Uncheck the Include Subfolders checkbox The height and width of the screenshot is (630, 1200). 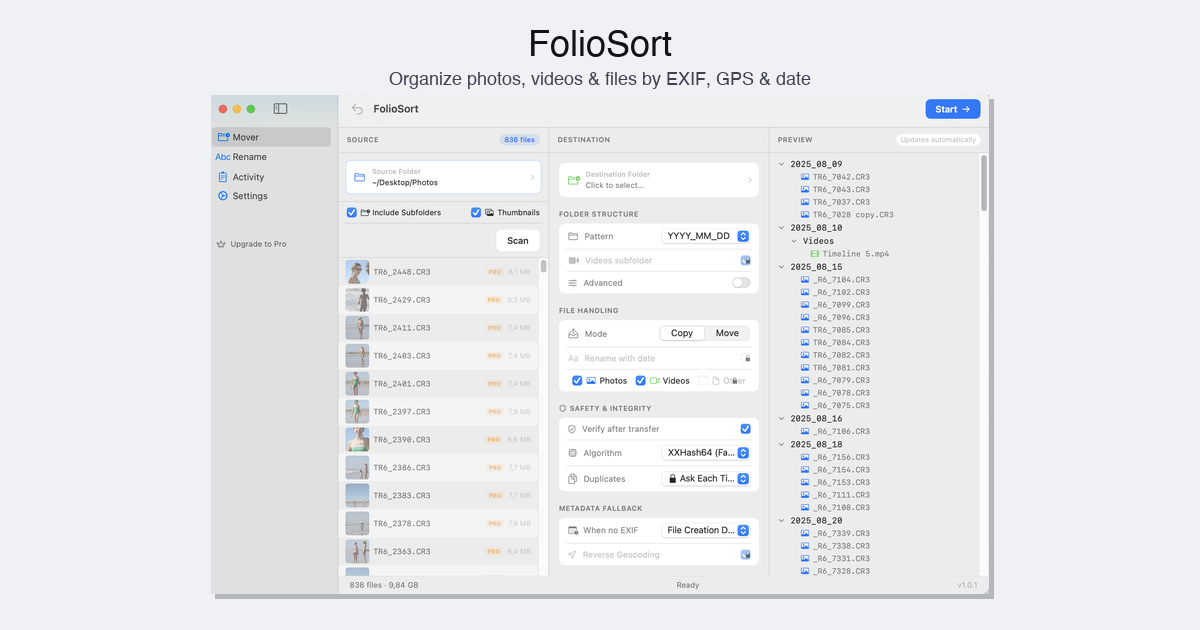coord(352,213)
